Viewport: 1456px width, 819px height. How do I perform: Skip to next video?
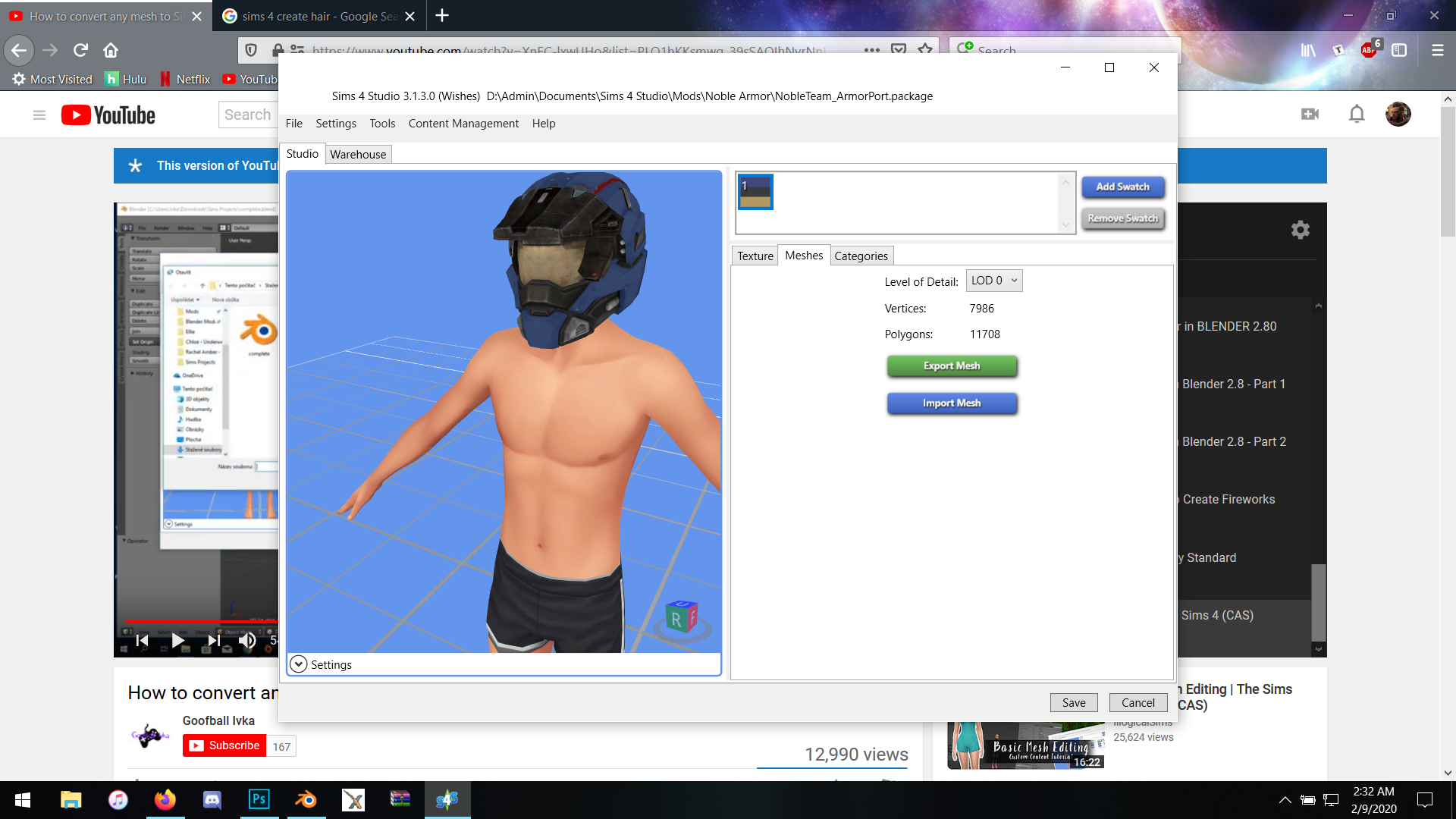pyautogui.click(x=214, y=640)
